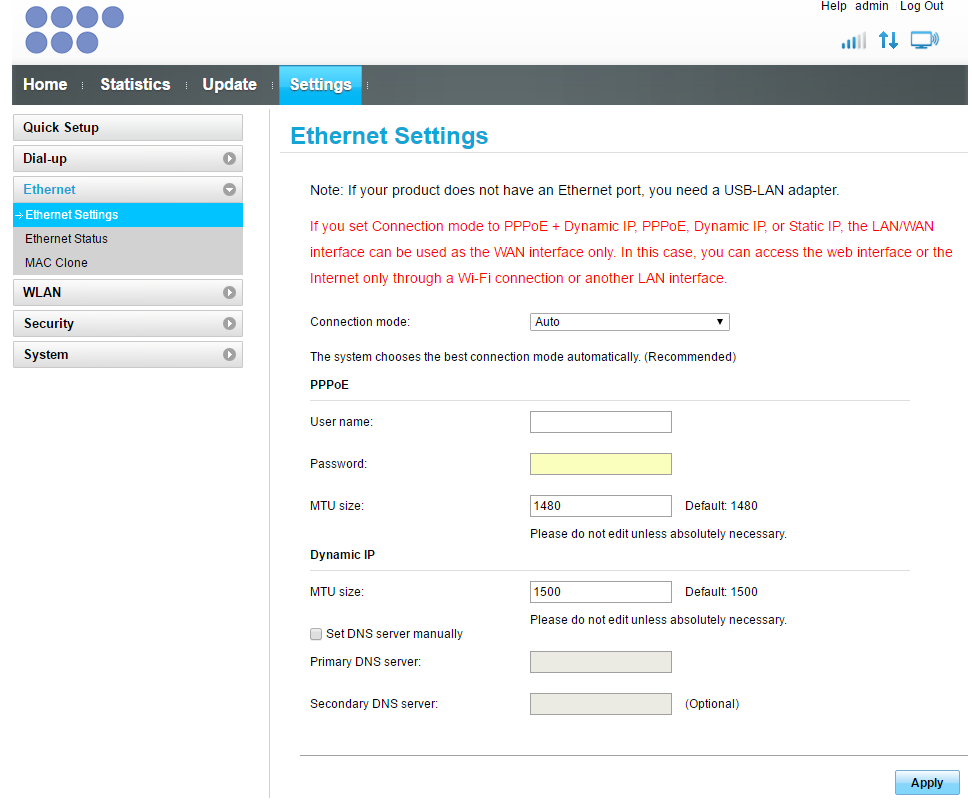Switch to the Update tab
972x802 pixels.
(229, 85)
